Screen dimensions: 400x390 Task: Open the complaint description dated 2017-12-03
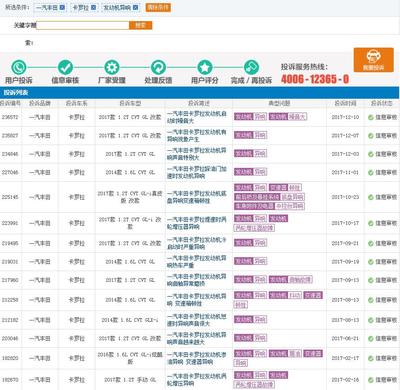[x=197, y=154]
